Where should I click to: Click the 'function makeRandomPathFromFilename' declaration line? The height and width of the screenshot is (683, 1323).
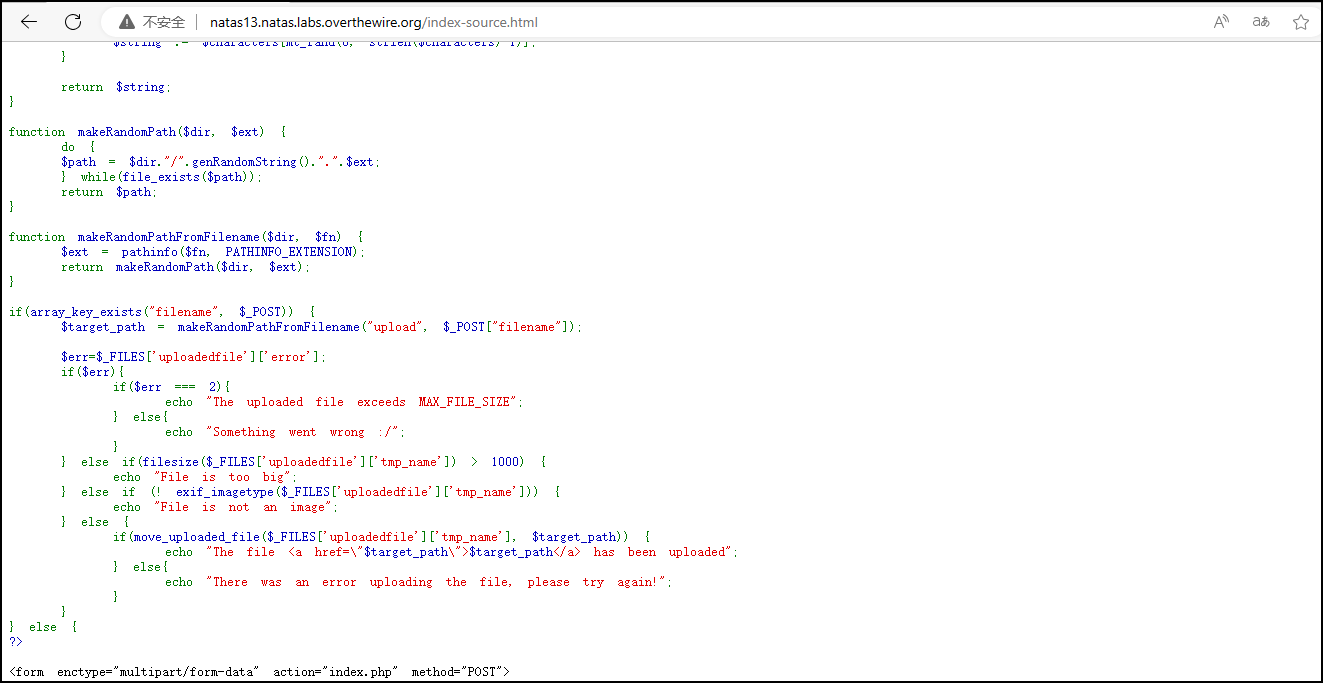tap(186, 237)
